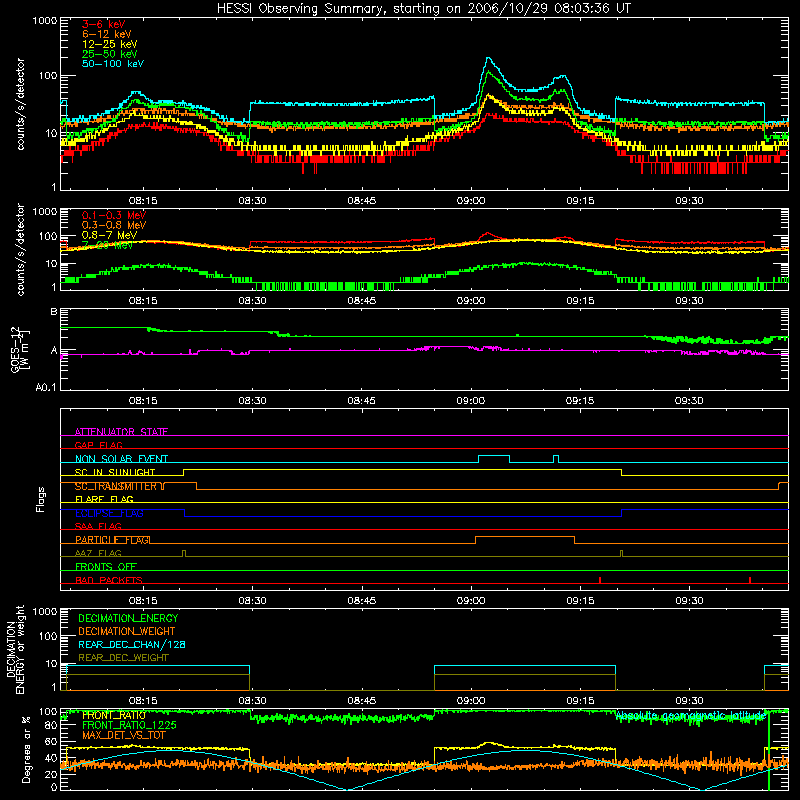
Task: Click the GOES-12 vertical axis title
Action: 20,349
